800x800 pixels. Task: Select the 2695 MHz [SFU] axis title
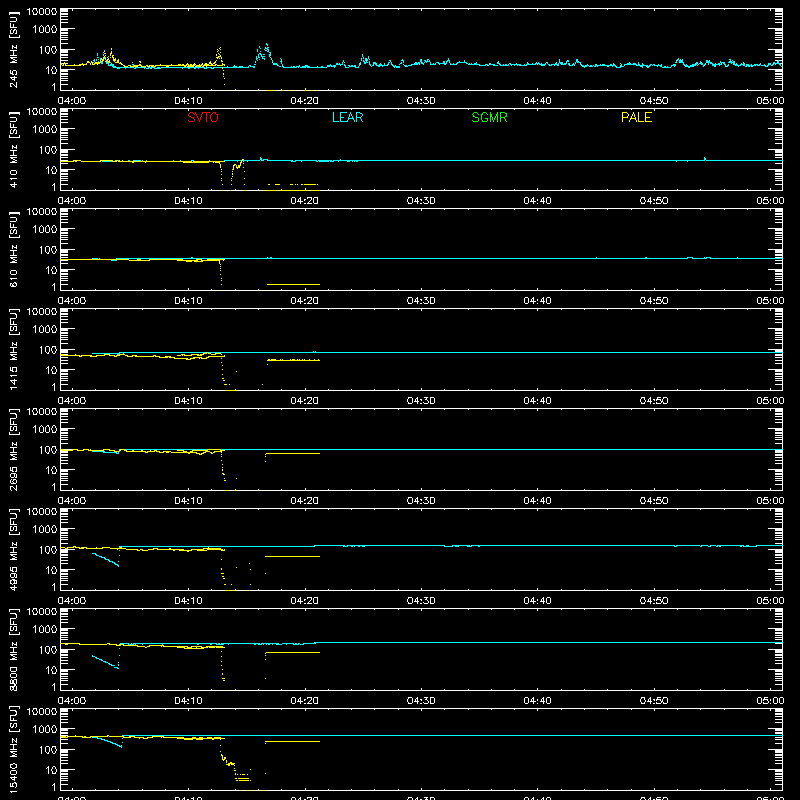click(14, 449)
